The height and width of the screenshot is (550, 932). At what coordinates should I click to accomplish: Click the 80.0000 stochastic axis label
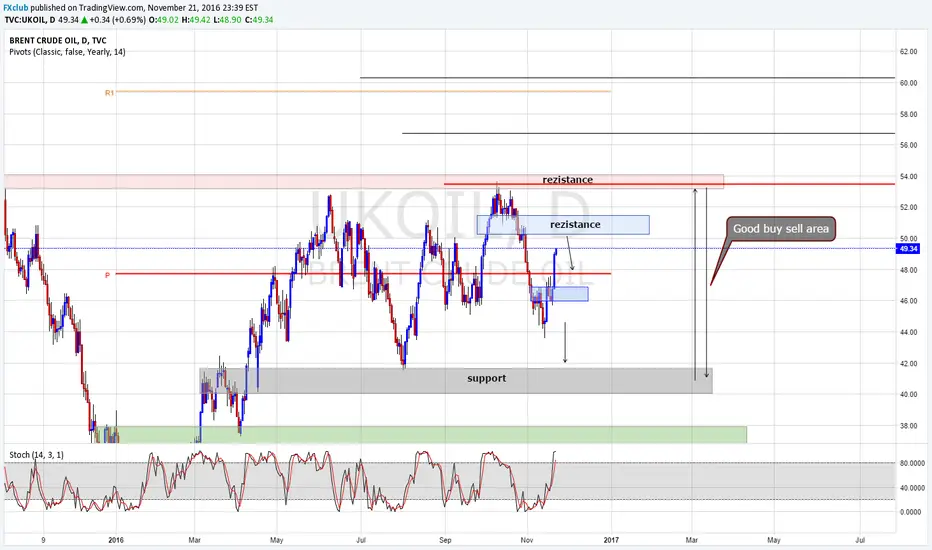pyautogui.click(x=912, y=463)
